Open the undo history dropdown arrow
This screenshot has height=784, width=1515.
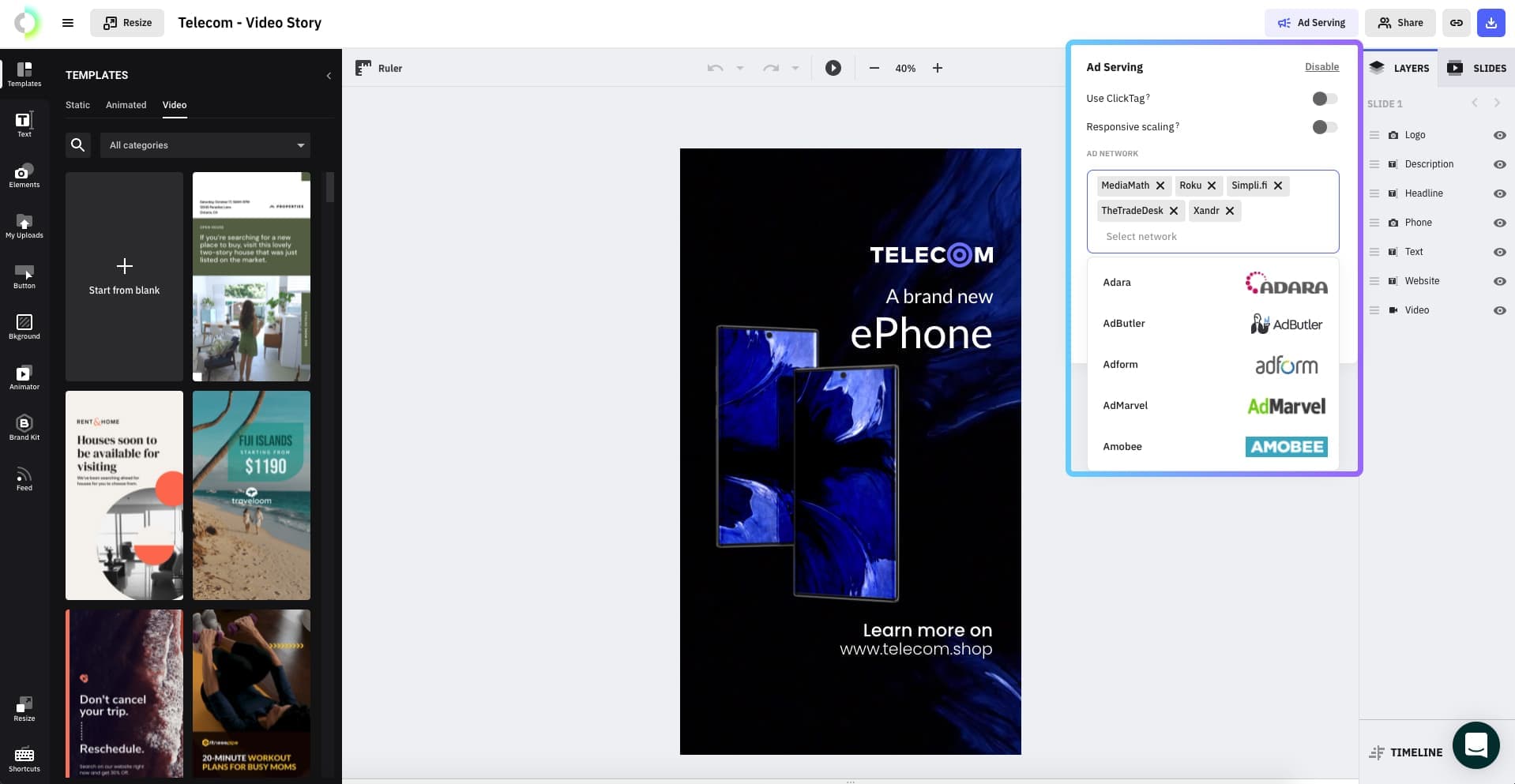[x=740, y=68]
